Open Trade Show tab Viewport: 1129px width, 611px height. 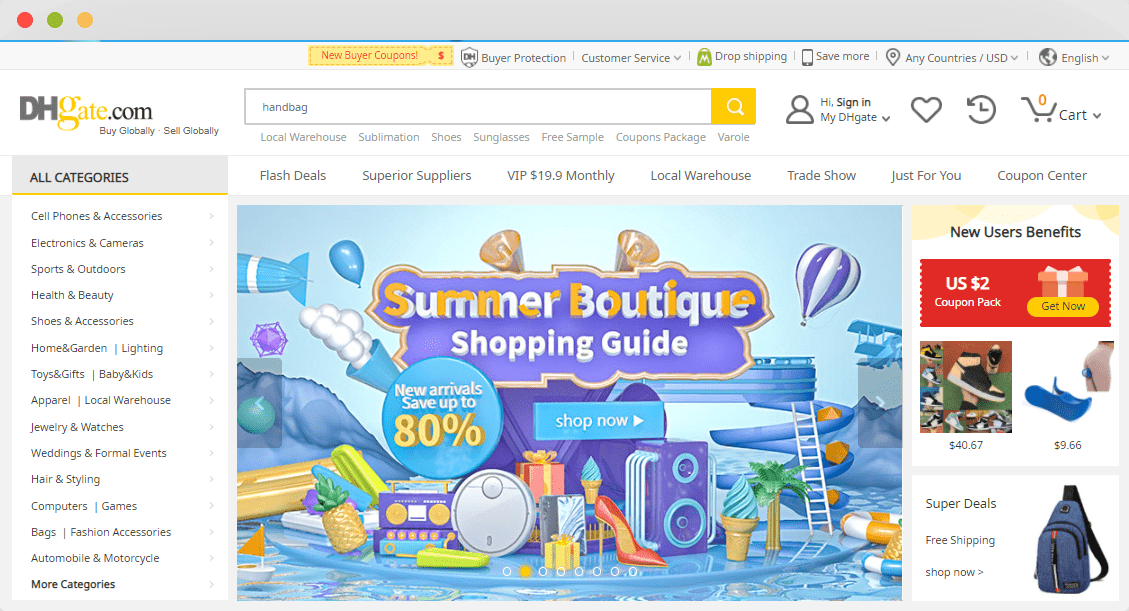(822, 176)
